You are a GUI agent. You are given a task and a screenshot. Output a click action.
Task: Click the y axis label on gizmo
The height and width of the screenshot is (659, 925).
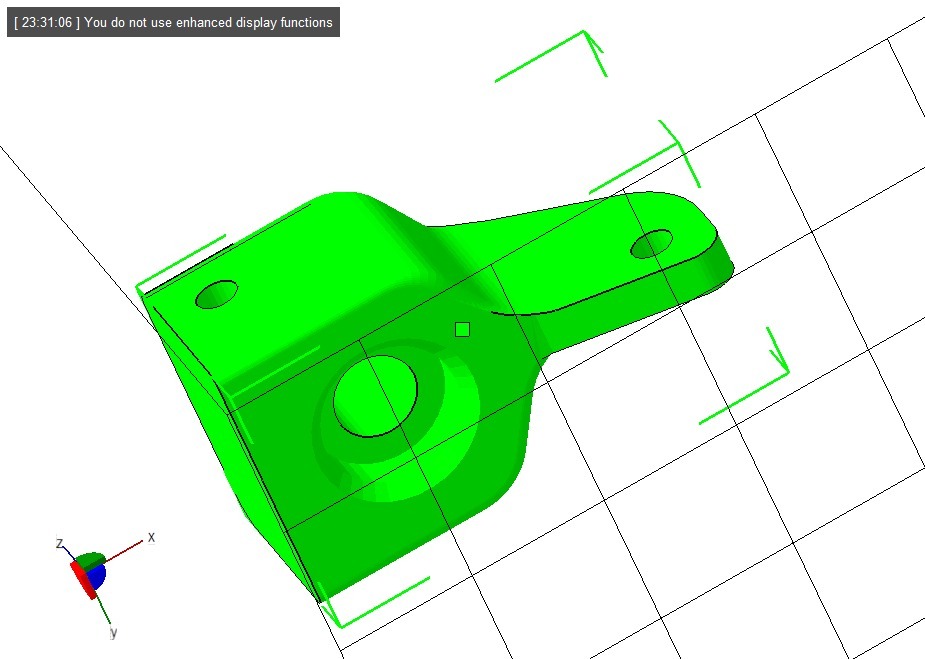point(114,632)
